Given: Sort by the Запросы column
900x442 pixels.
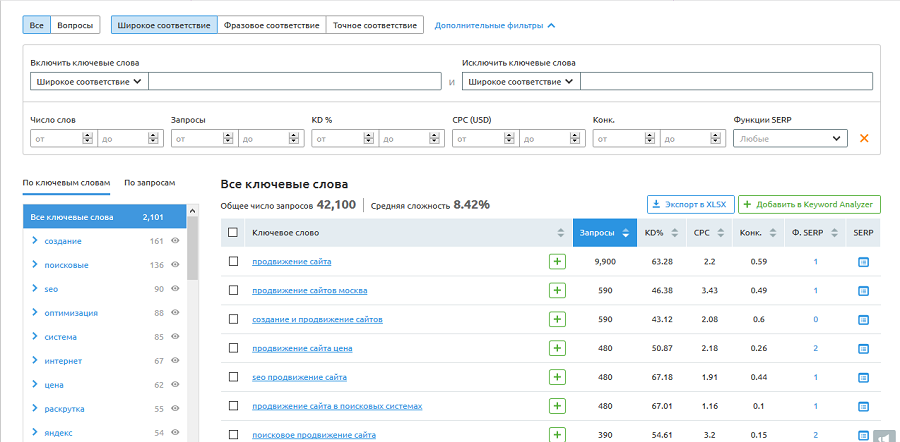Looking at the screenshot, I should tap(605, 233).
